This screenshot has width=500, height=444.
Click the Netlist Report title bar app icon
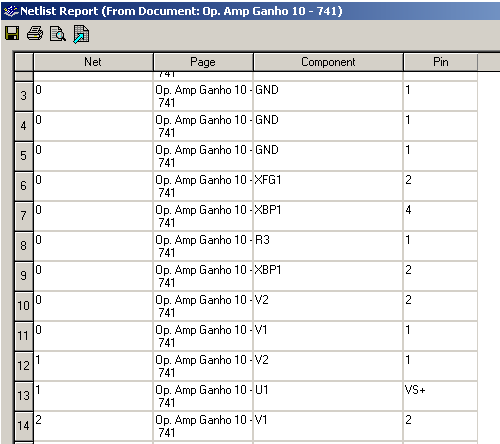coord(11,11)
